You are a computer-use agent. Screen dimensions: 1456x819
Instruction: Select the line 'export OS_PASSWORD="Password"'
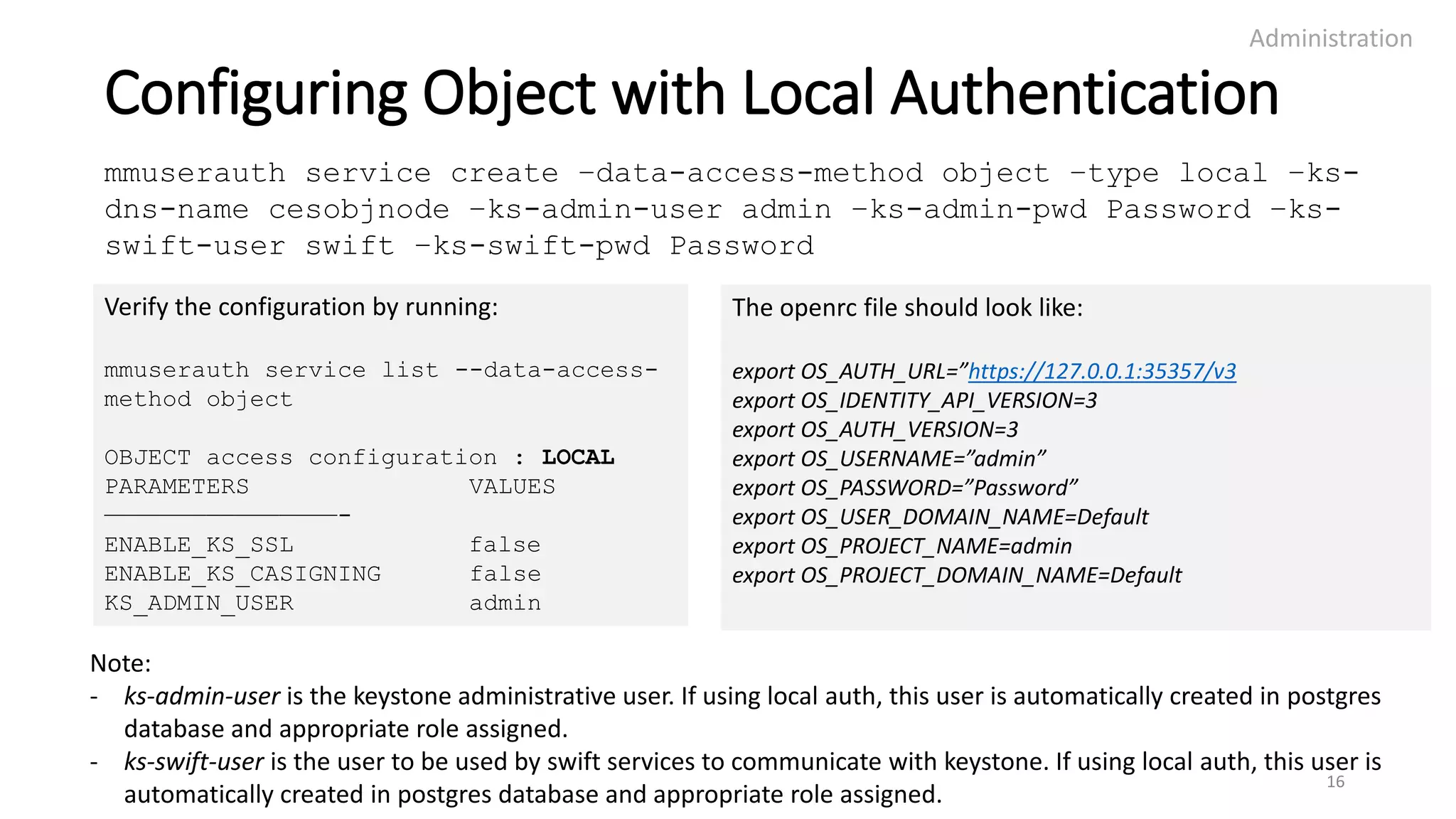[905, 488]
